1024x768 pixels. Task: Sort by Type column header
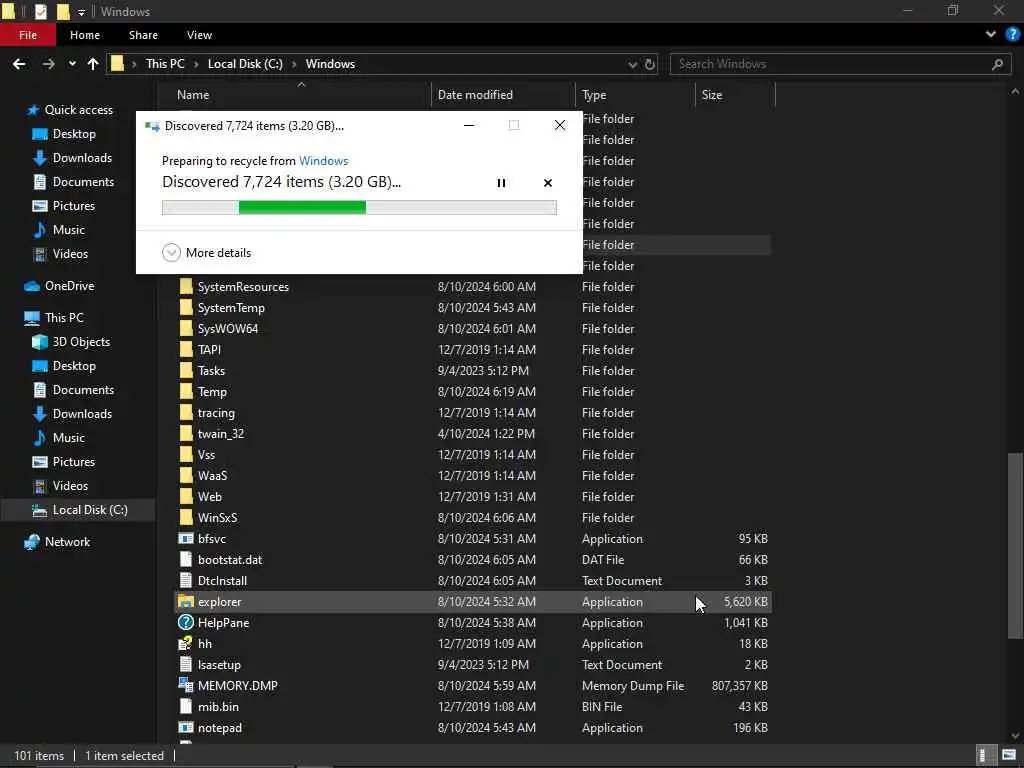[594, 95]
